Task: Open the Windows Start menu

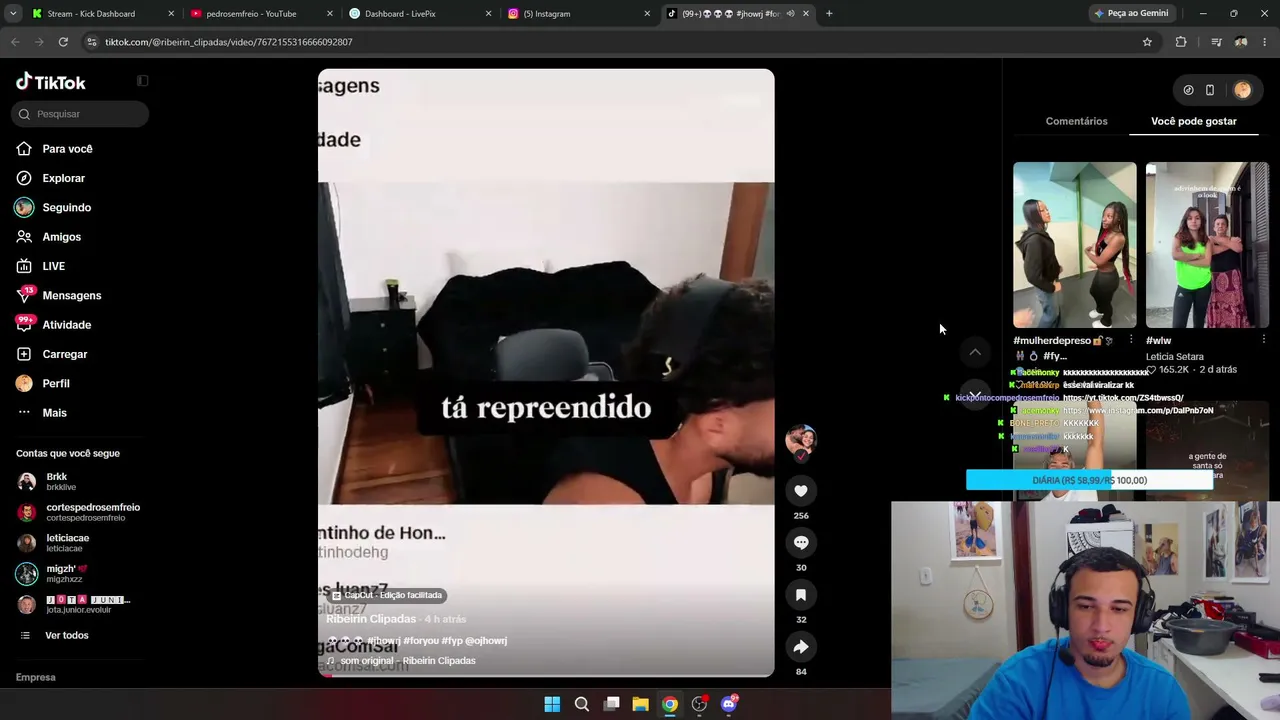Action: click(552, 704)
